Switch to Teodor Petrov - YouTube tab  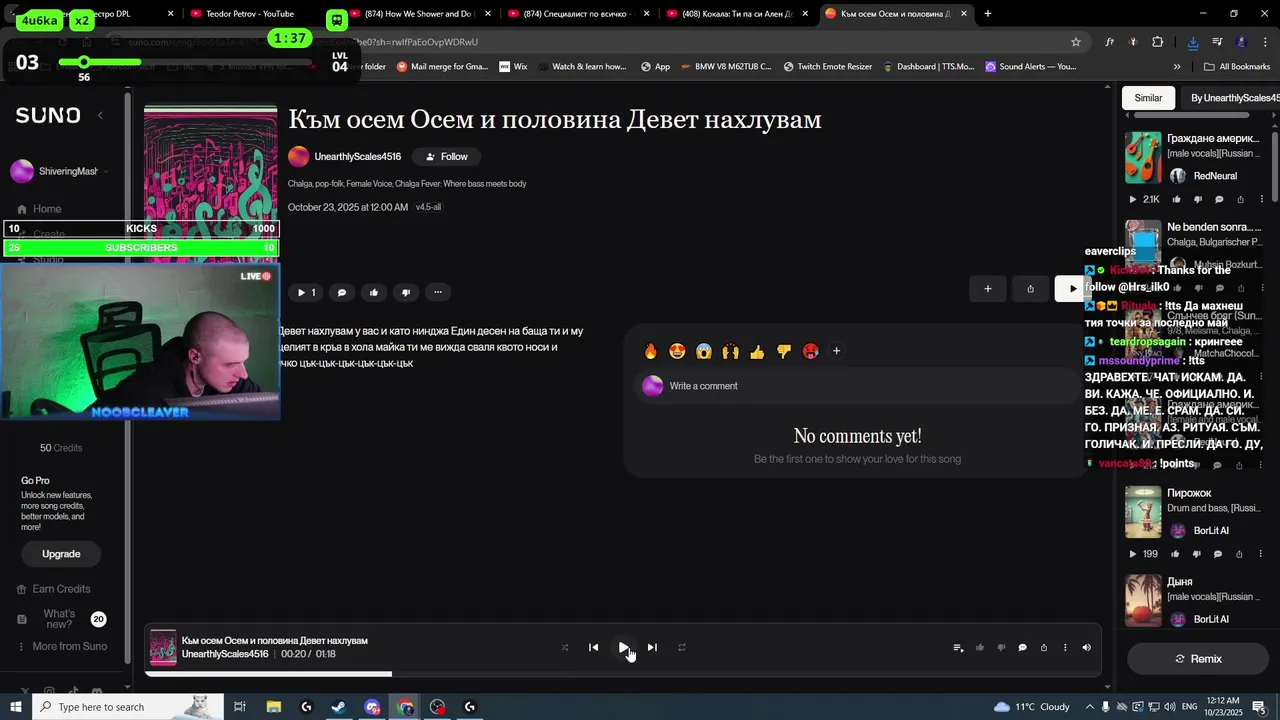[250, 14]
